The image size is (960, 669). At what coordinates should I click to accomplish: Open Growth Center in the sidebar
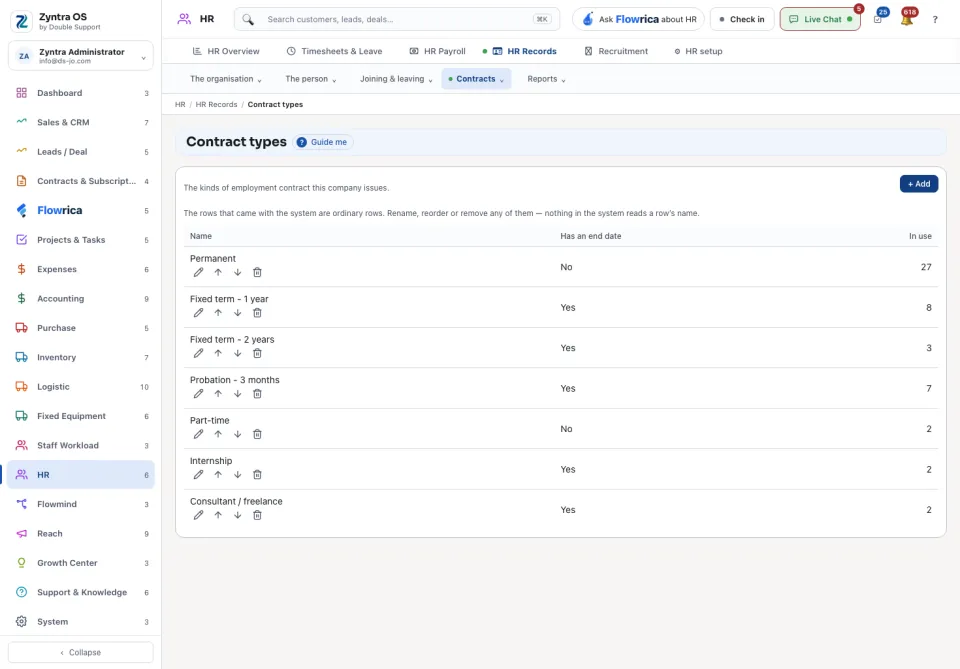(81, 563)
